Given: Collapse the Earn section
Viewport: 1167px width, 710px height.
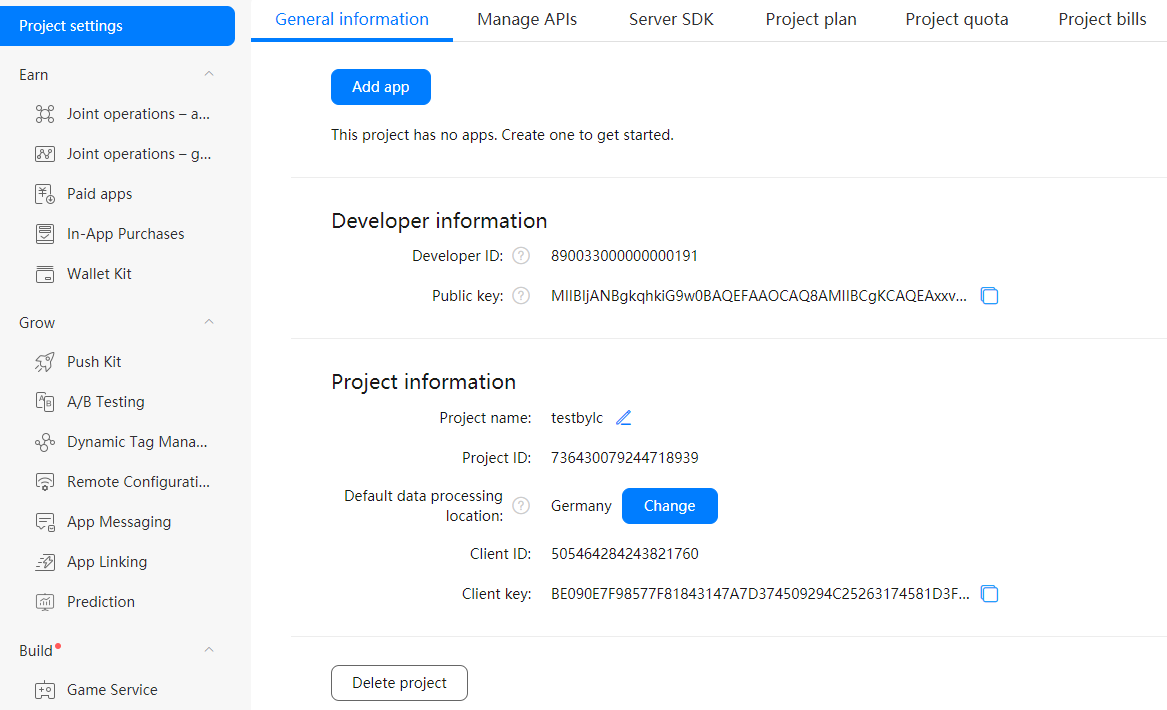Looking at the screenshot, I should tap(209, 75).
